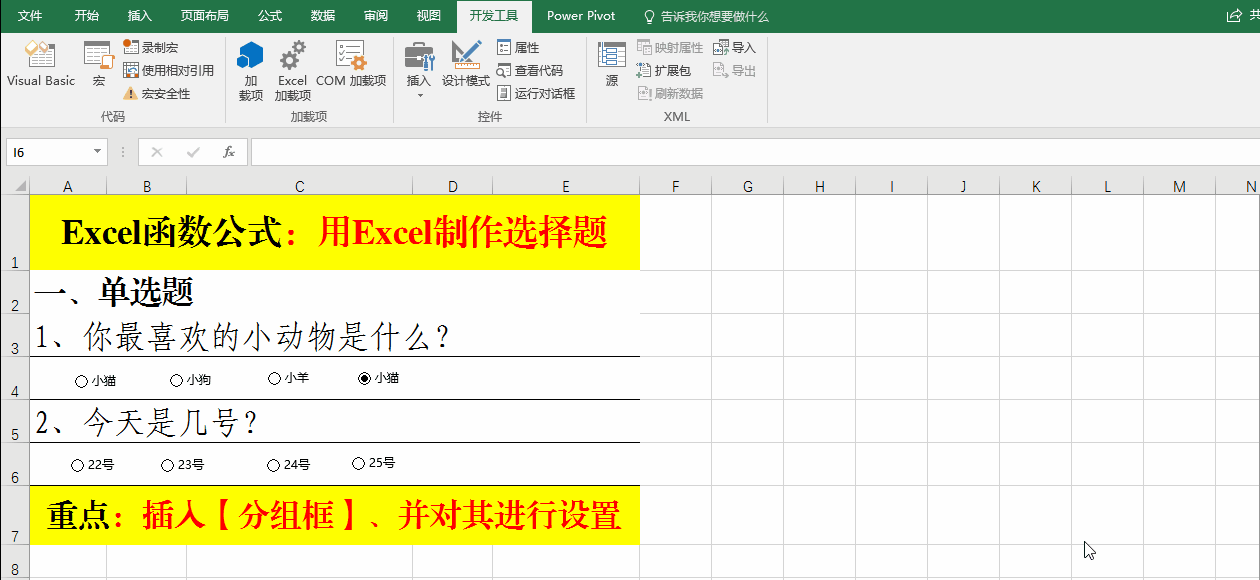
Task: Open Excel 加载项 dialog
Action: [x=292, y=70]
